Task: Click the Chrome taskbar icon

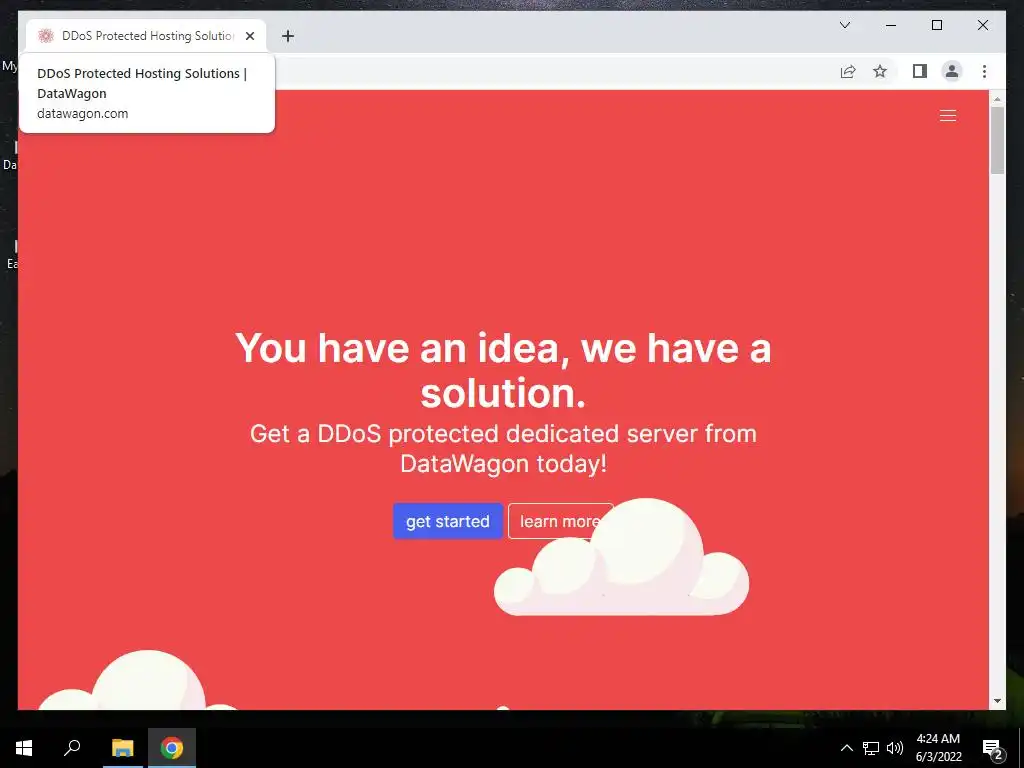Action: pos(172,748)
